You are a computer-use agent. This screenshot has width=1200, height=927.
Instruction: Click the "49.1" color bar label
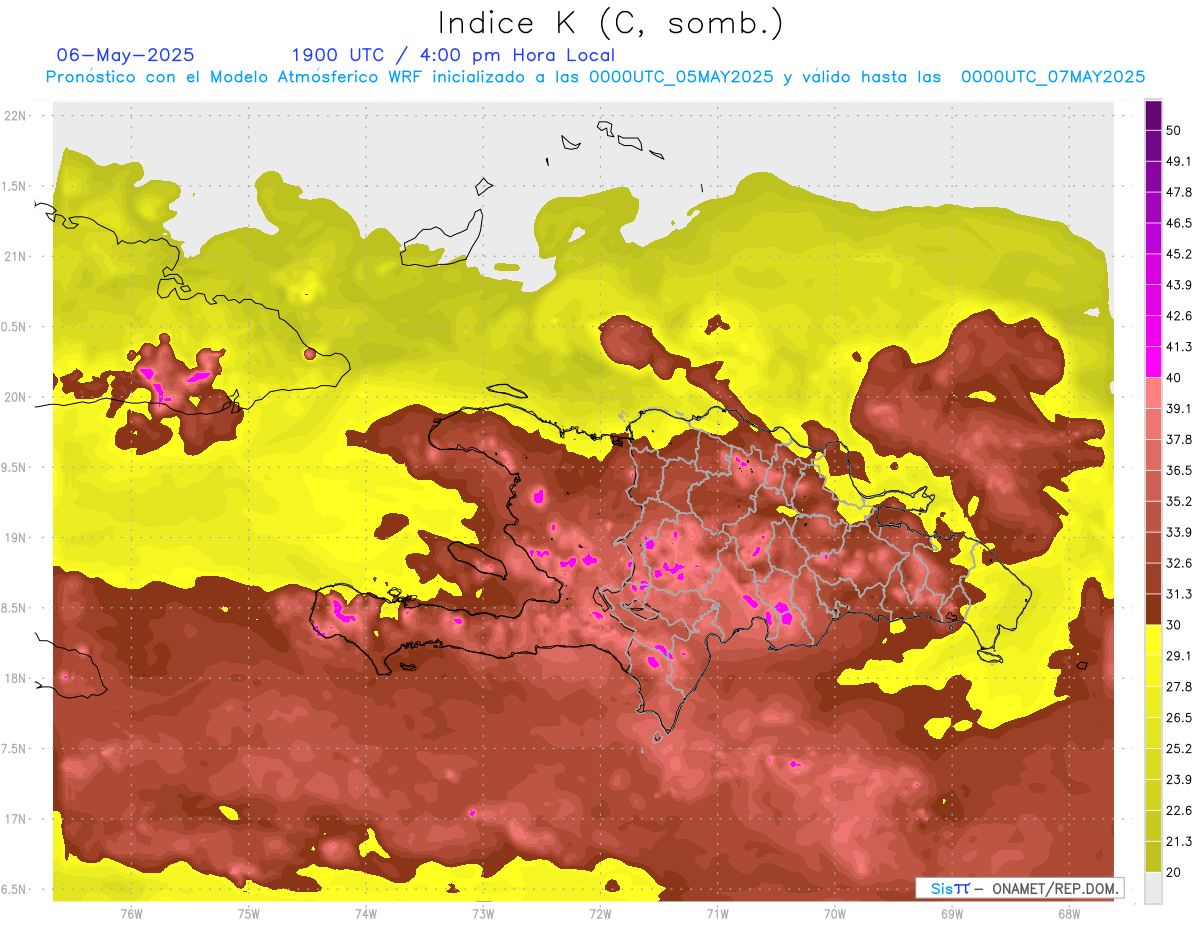pos(1179,161)
